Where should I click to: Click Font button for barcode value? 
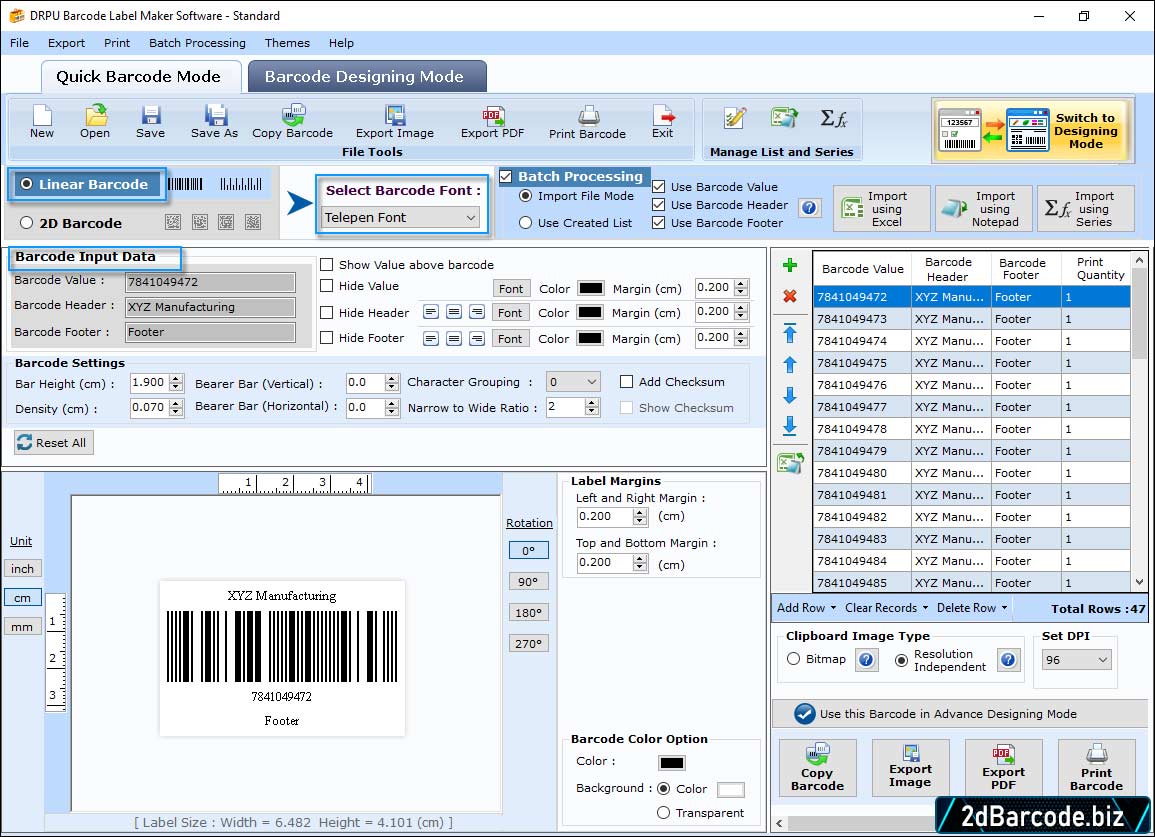[x=510, y=288]
